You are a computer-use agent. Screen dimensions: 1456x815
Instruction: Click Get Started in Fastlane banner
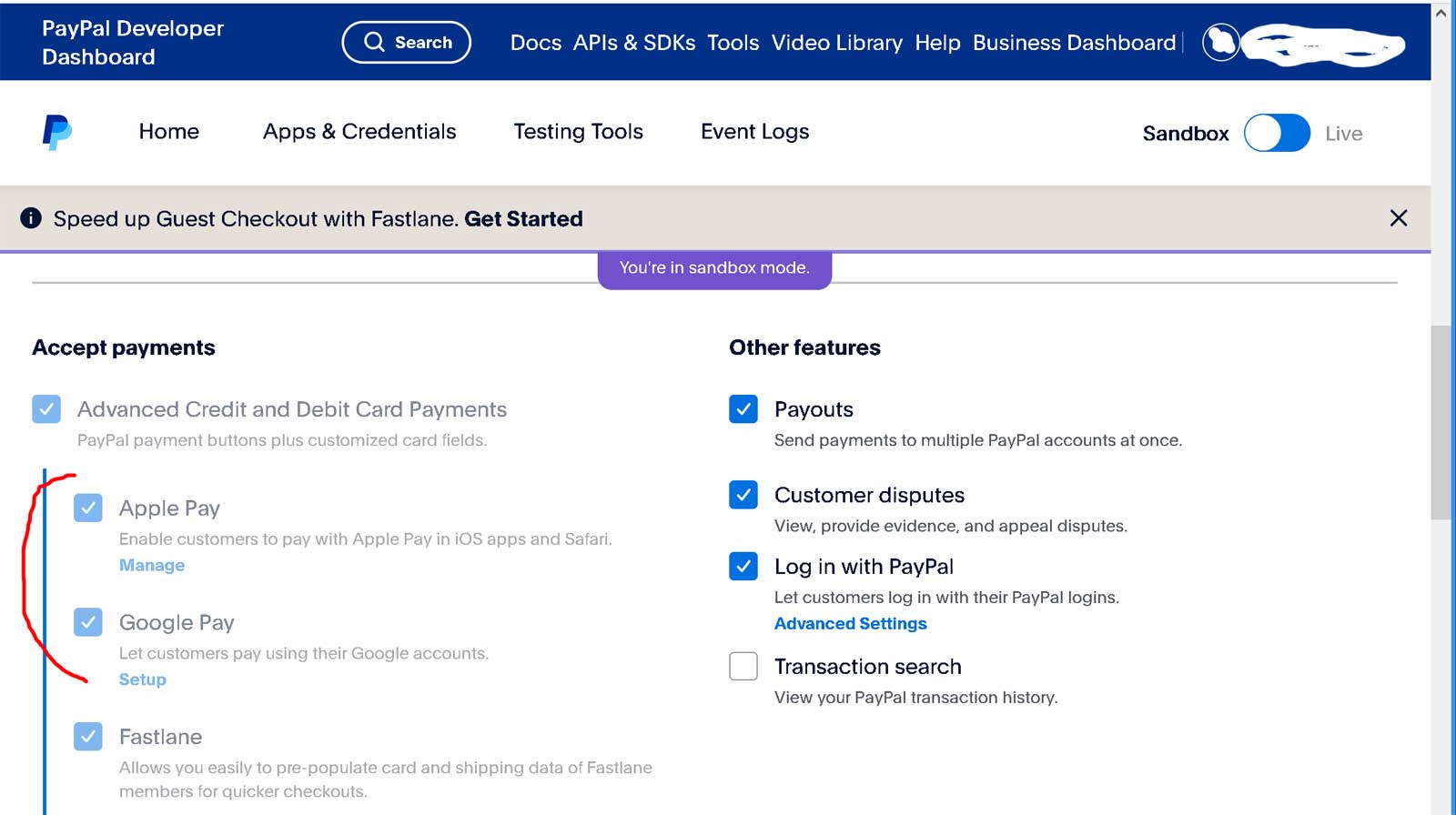tap(523, 219)
